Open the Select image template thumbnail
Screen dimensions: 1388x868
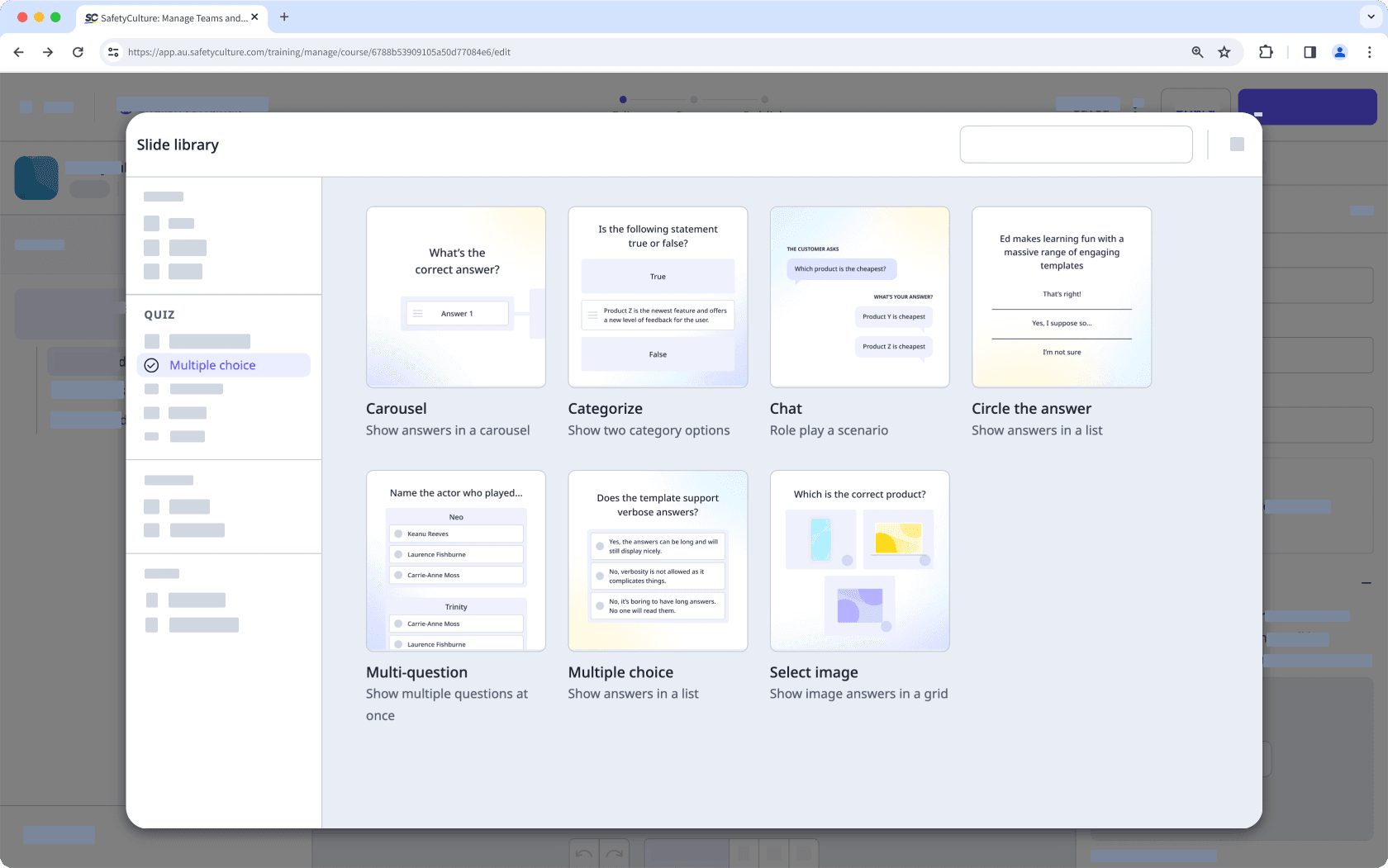pyautogui.click(x=859, y=560)
